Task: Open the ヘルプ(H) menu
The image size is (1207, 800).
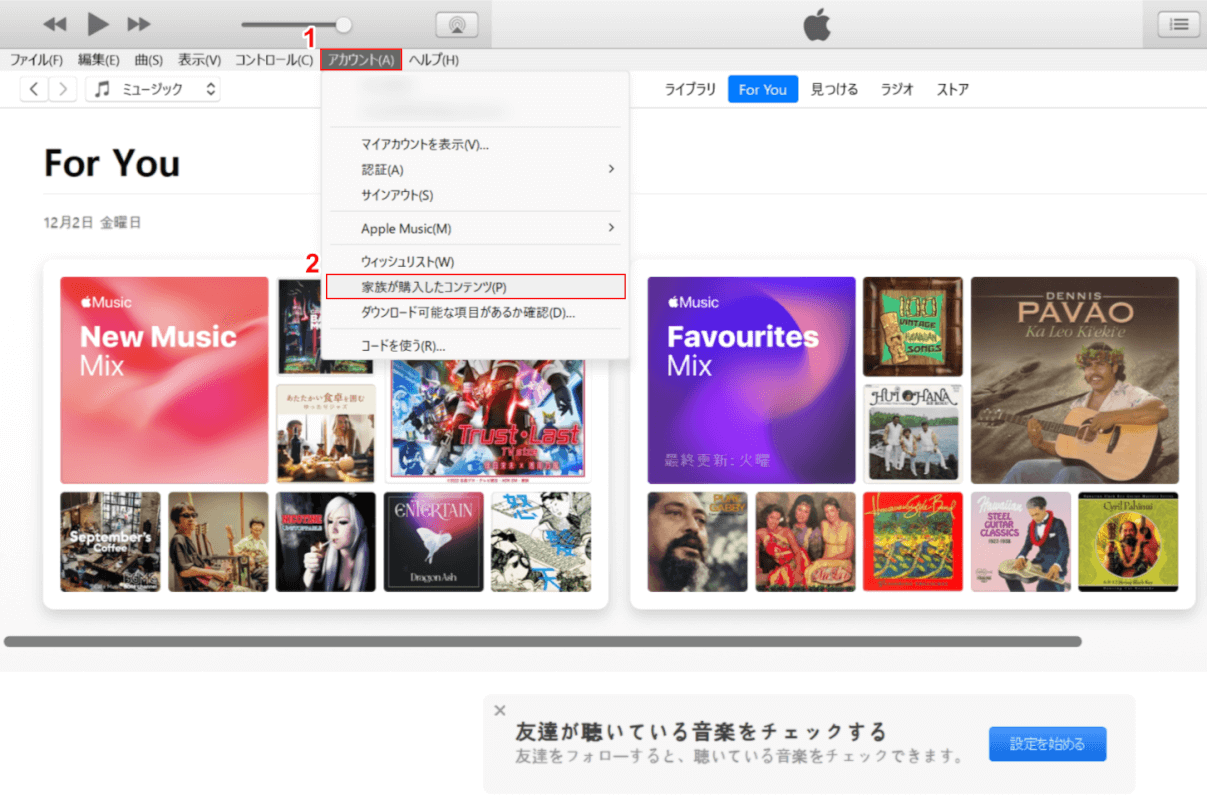Action: tap(434, 60)
